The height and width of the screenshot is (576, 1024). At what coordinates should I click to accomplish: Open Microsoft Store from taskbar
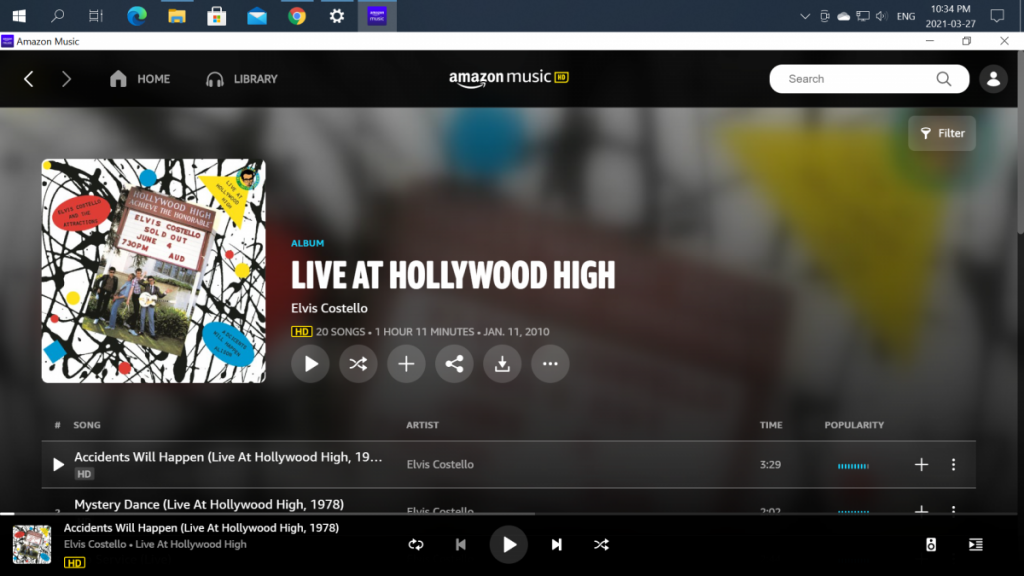[217, 16]
